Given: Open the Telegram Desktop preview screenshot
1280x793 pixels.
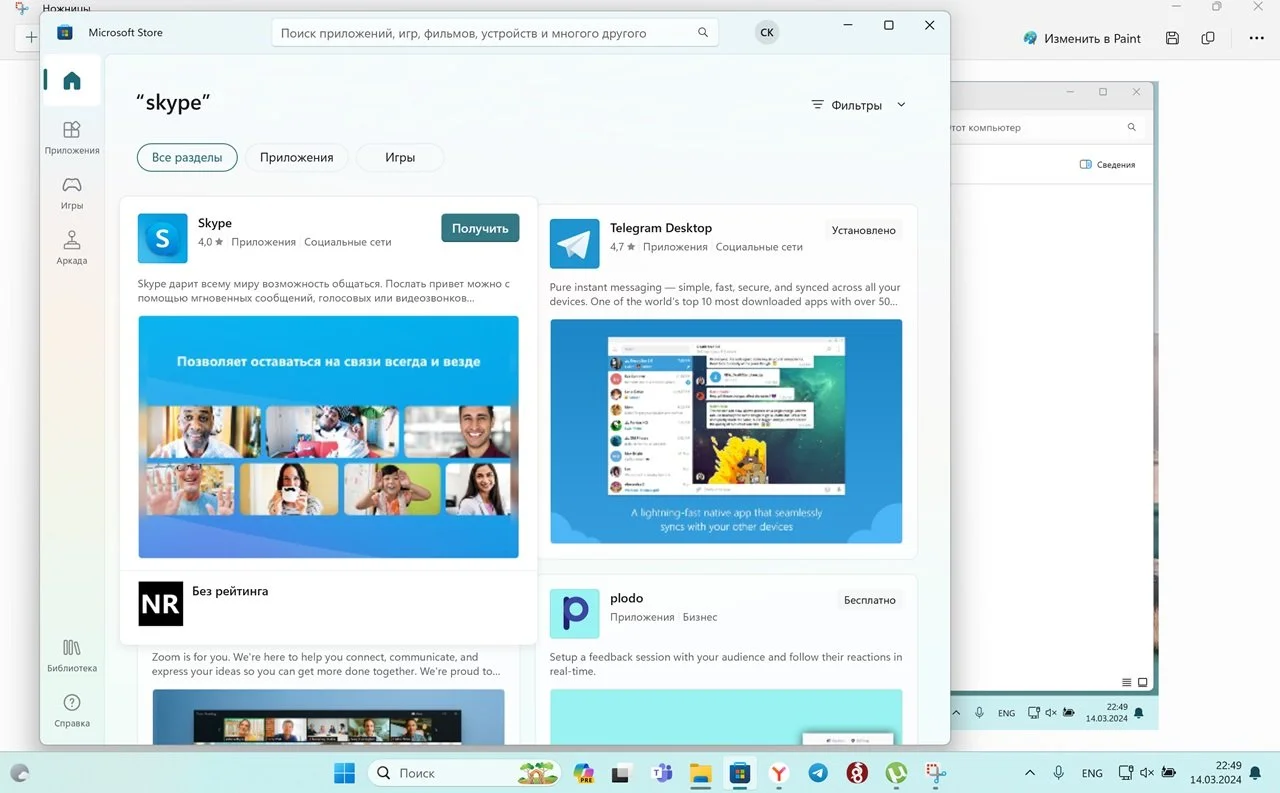Looking at the screenshot, I should (x=726, y=431).
